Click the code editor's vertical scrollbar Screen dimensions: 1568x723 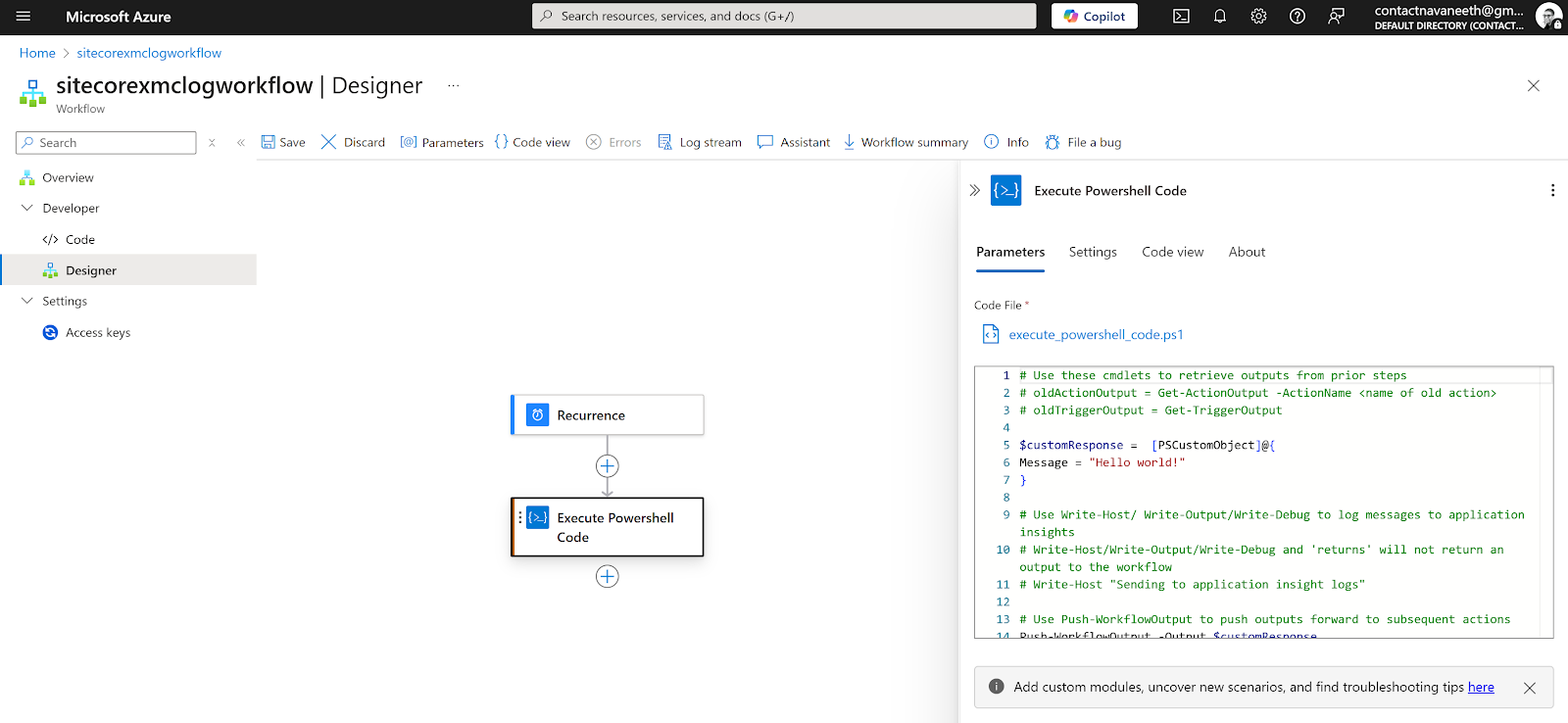[1546, 502]
